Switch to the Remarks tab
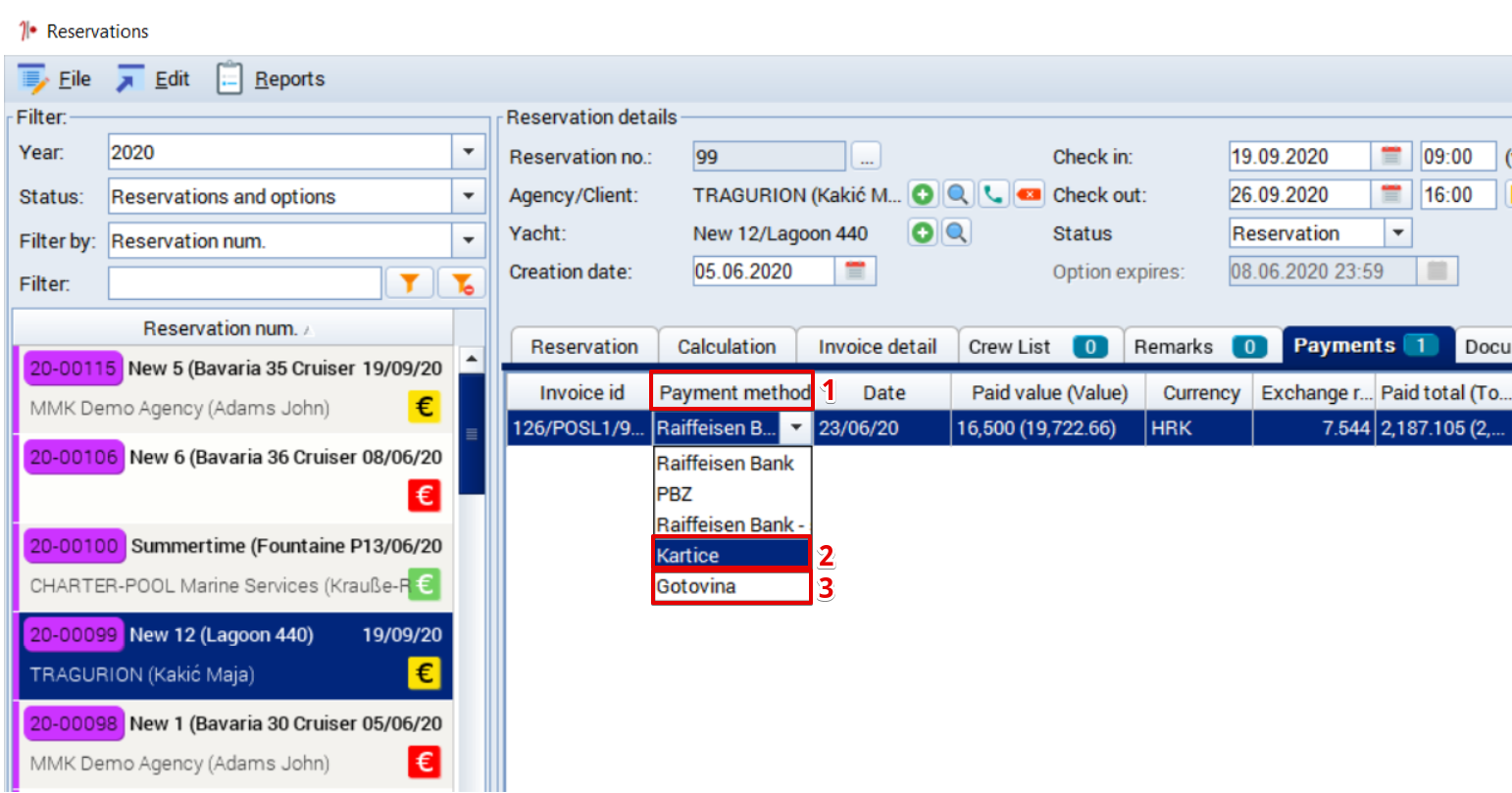The width and height of the screenshot is (1512, 793). 1202,346
